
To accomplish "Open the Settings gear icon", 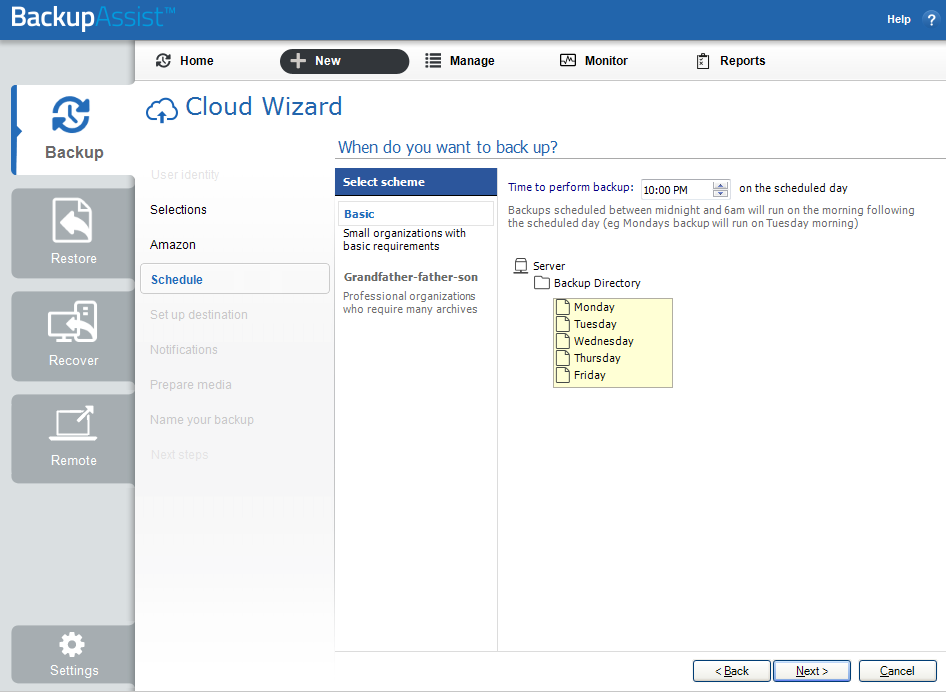I will click(x=72, y=644).
